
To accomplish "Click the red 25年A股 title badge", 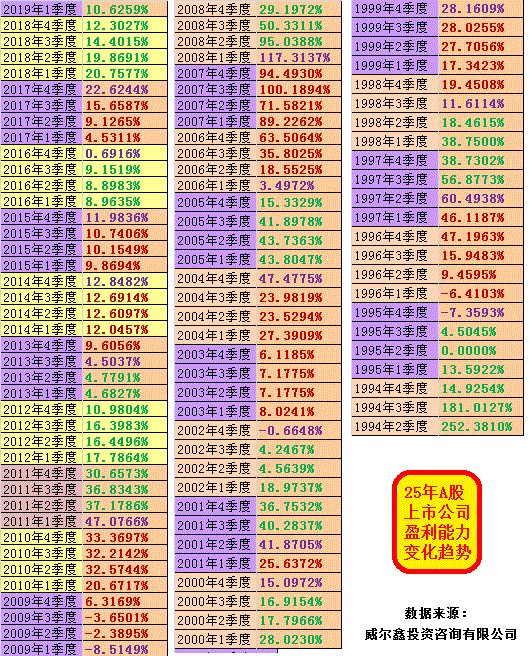I will tap(437, 521).
